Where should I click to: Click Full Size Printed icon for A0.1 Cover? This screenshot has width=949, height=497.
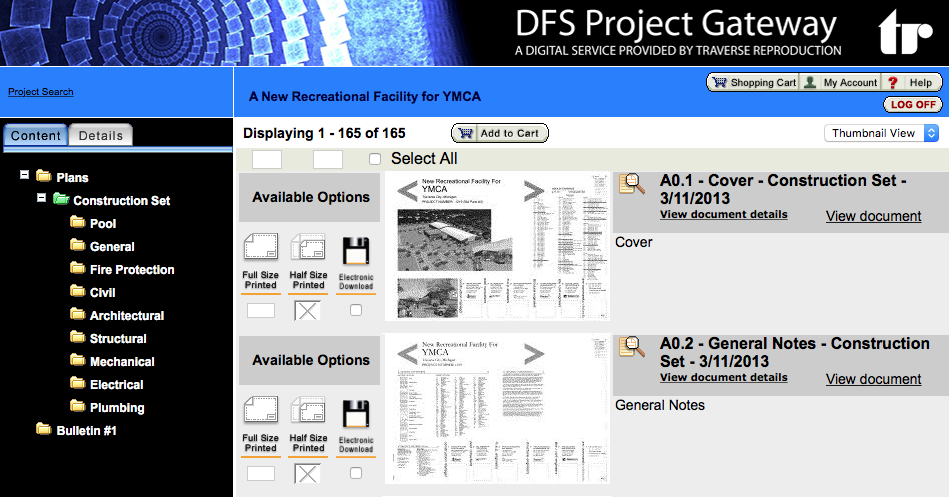(261, 248)
